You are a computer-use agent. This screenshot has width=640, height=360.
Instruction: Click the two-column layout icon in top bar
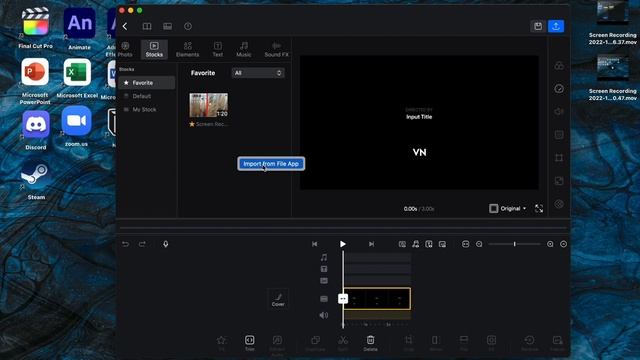point(147,27)
